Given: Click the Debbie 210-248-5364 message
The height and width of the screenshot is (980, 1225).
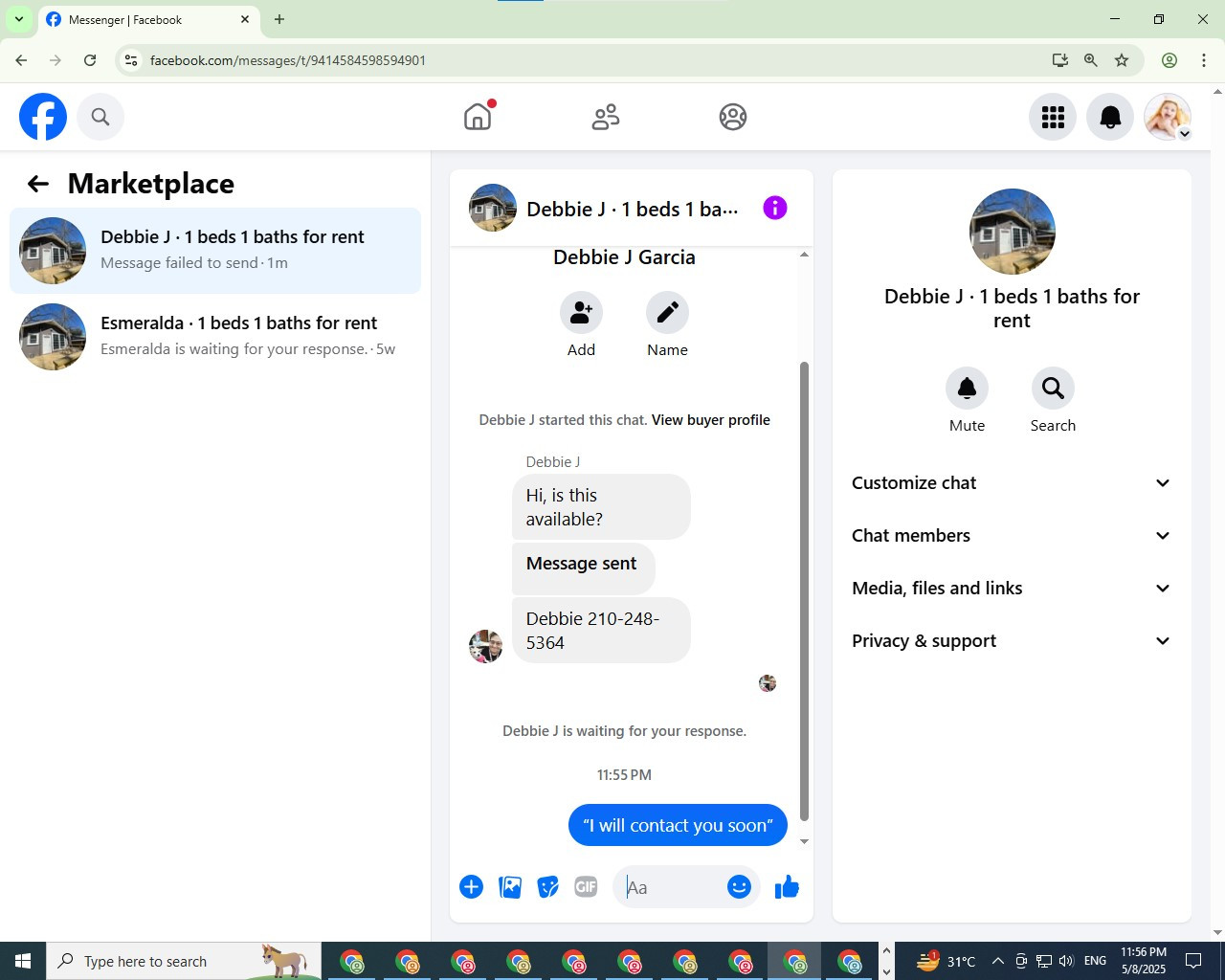Looking at the screenshot, I should pos(601,631).
